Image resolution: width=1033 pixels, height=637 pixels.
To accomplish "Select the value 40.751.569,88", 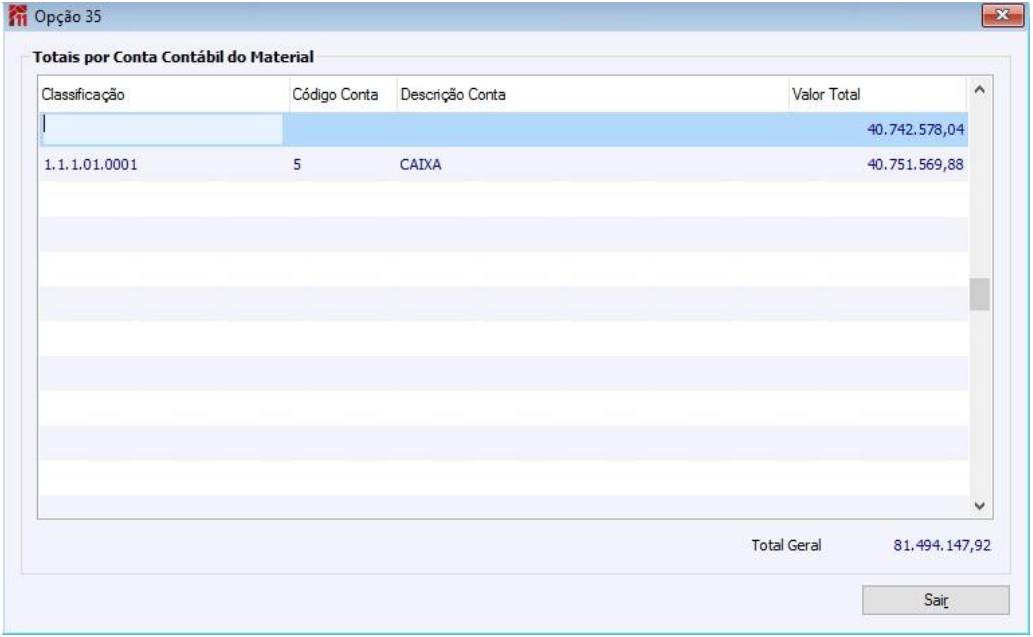I will [x=915, y=164].
